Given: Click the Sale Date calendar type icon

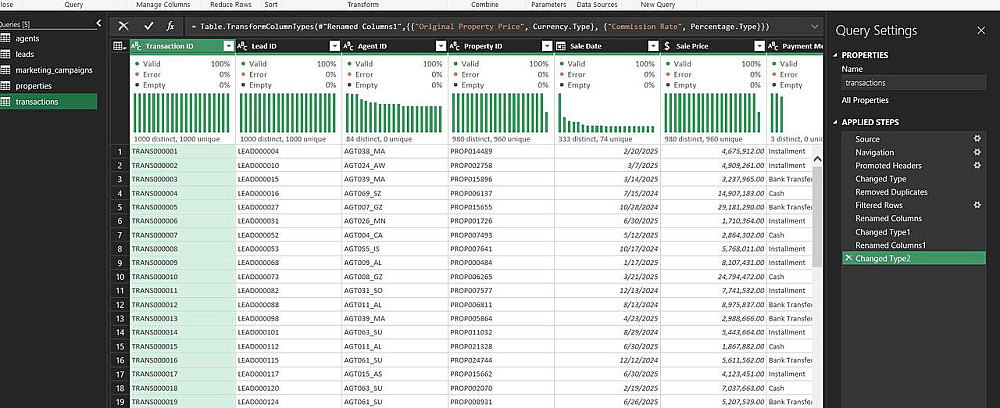Looking at the screenshot, I should pos(561,46).
